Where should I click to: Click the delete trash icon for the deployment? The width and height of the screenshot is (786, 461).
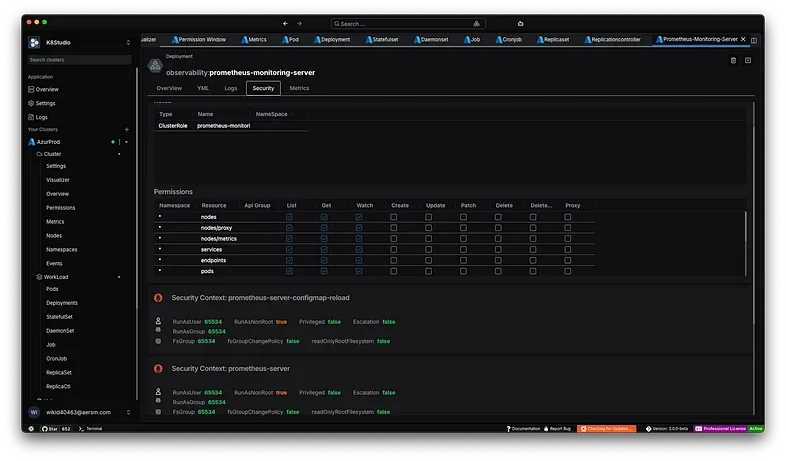[733, 60]
